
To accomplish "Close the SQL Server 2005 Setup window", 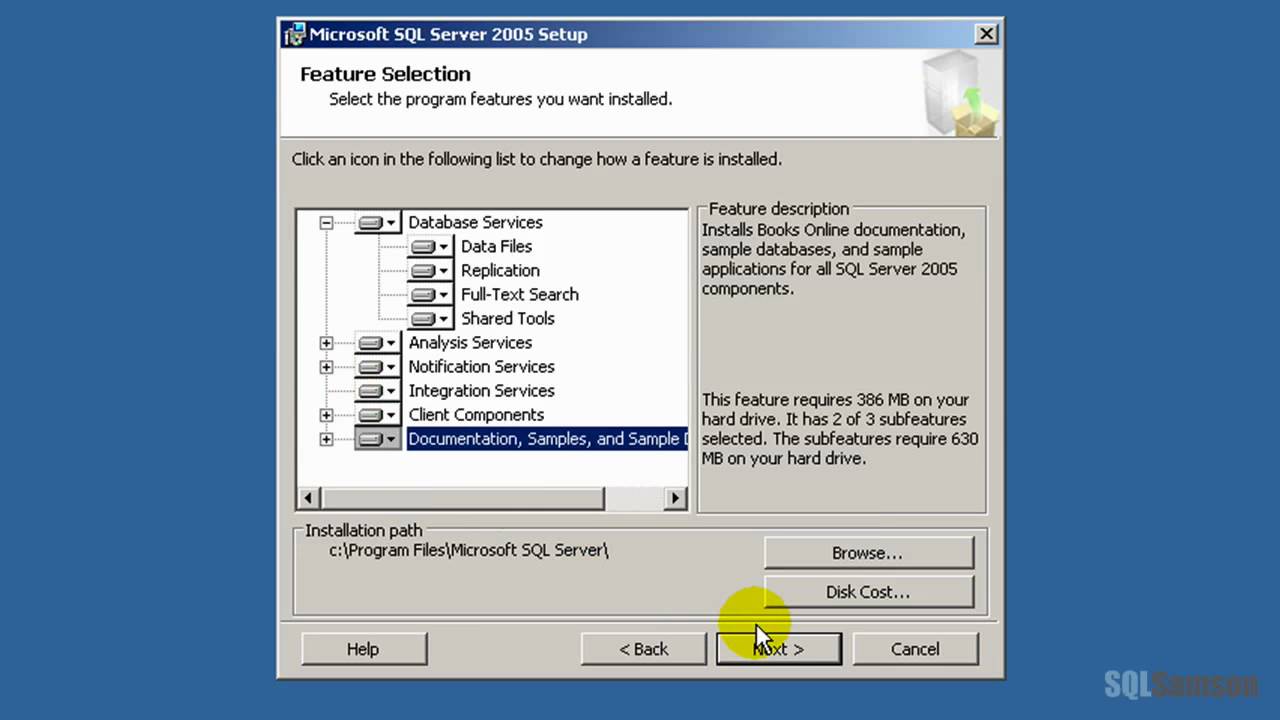I will point(986,34).
